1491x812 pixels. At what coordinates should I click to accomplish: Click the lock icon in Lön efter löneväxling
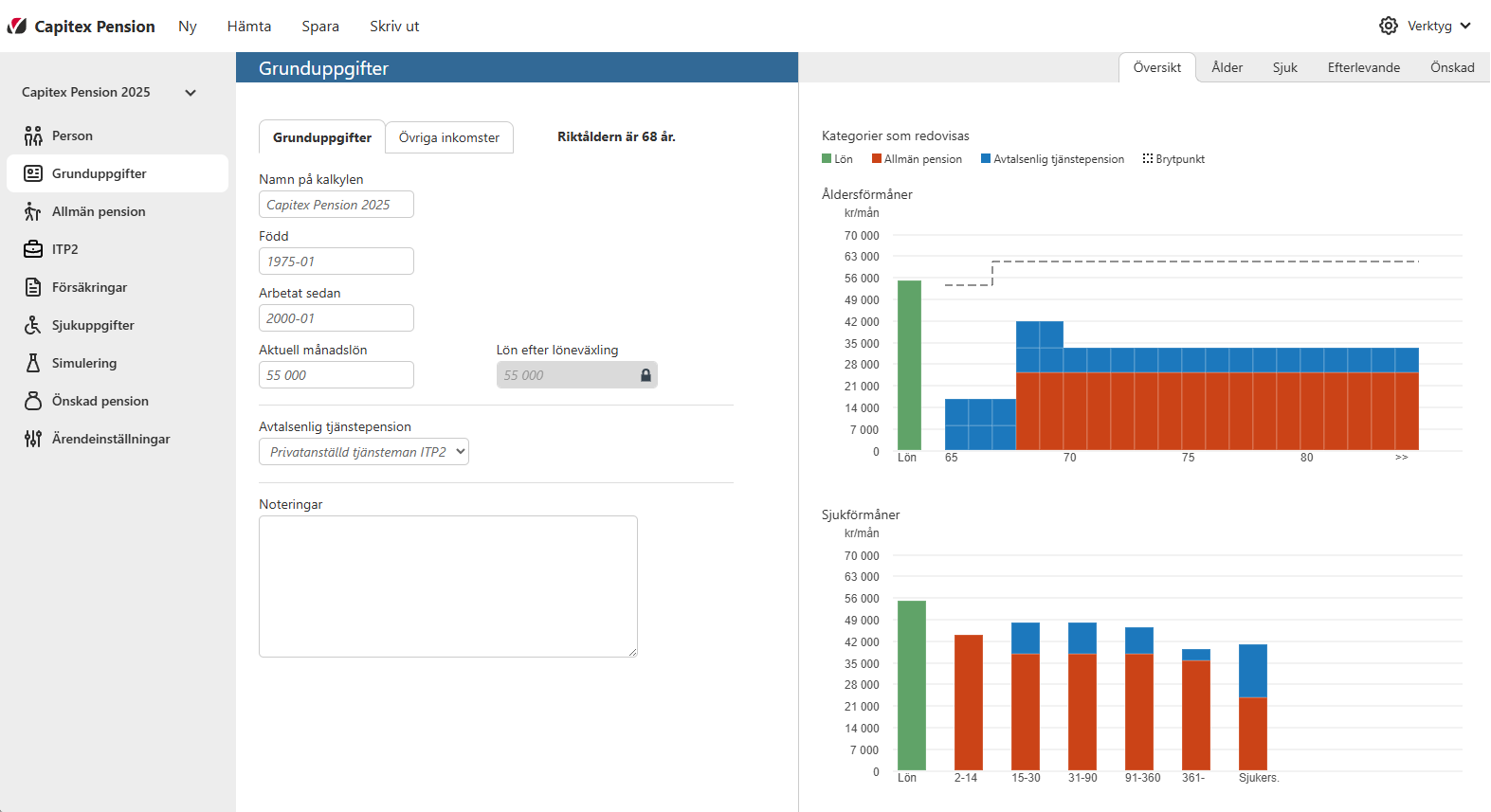pos(645,375)
